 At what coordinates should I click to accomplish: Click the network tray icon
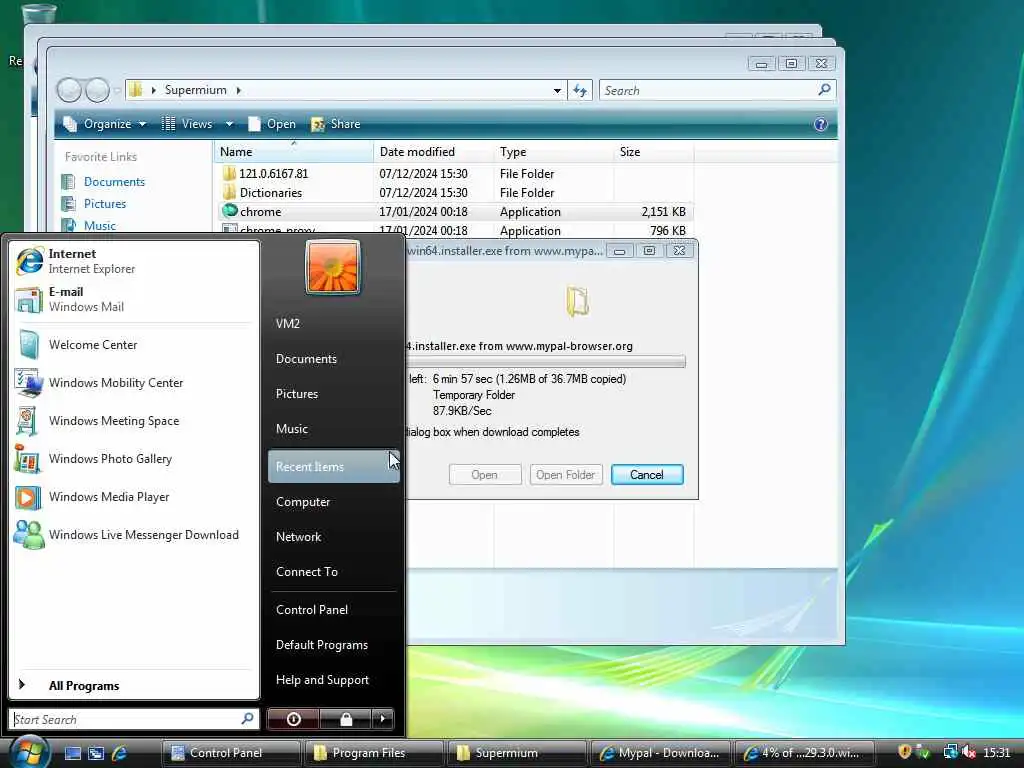951,752
